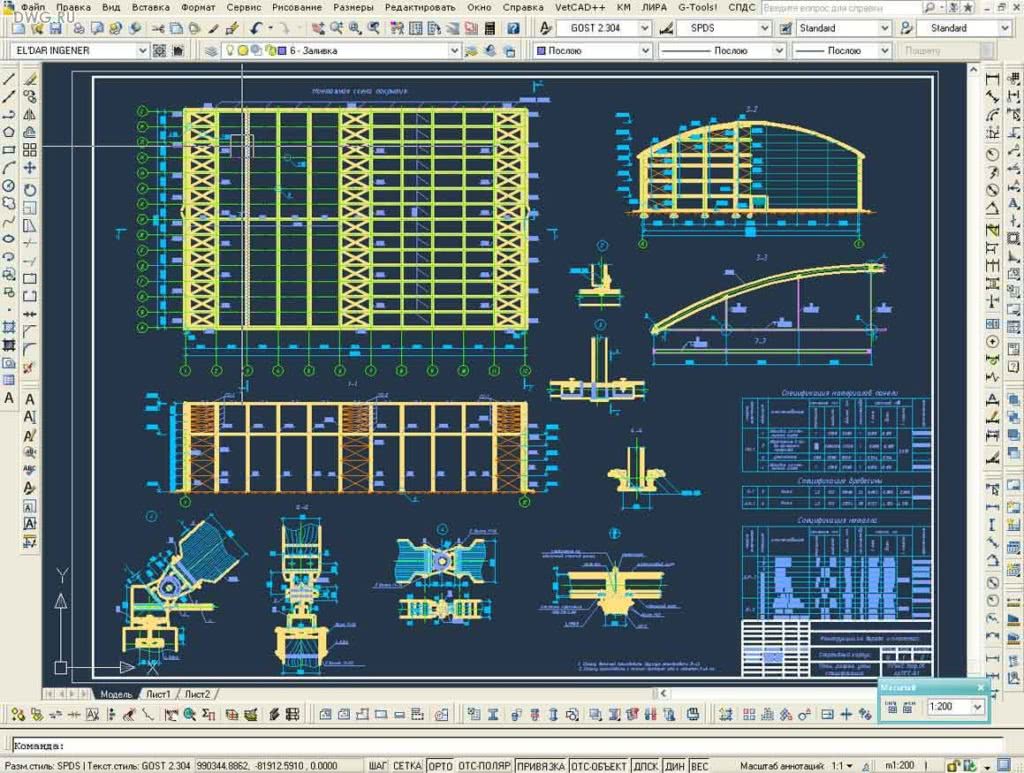
Task: Choose the Rotate tool
Action: (30, 187)
